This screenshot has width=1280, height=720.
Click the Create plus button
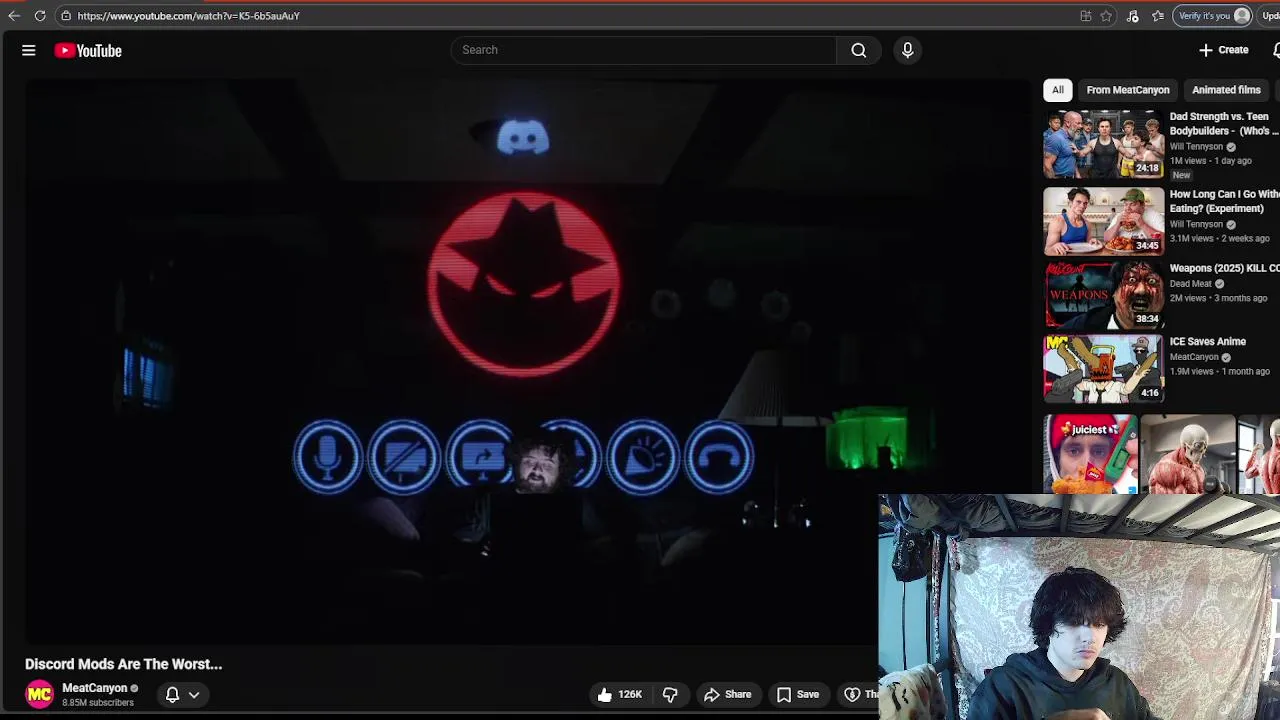click(x=1224, y=50)
